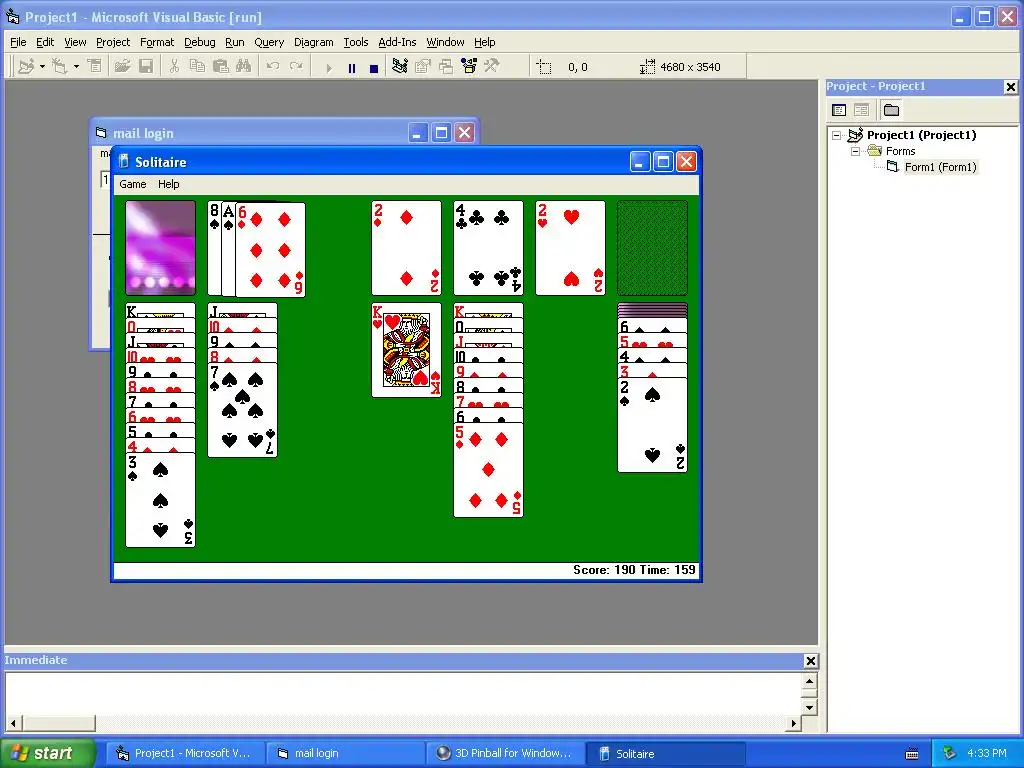Open the Add Form dropdown arrow

point(76,67)
